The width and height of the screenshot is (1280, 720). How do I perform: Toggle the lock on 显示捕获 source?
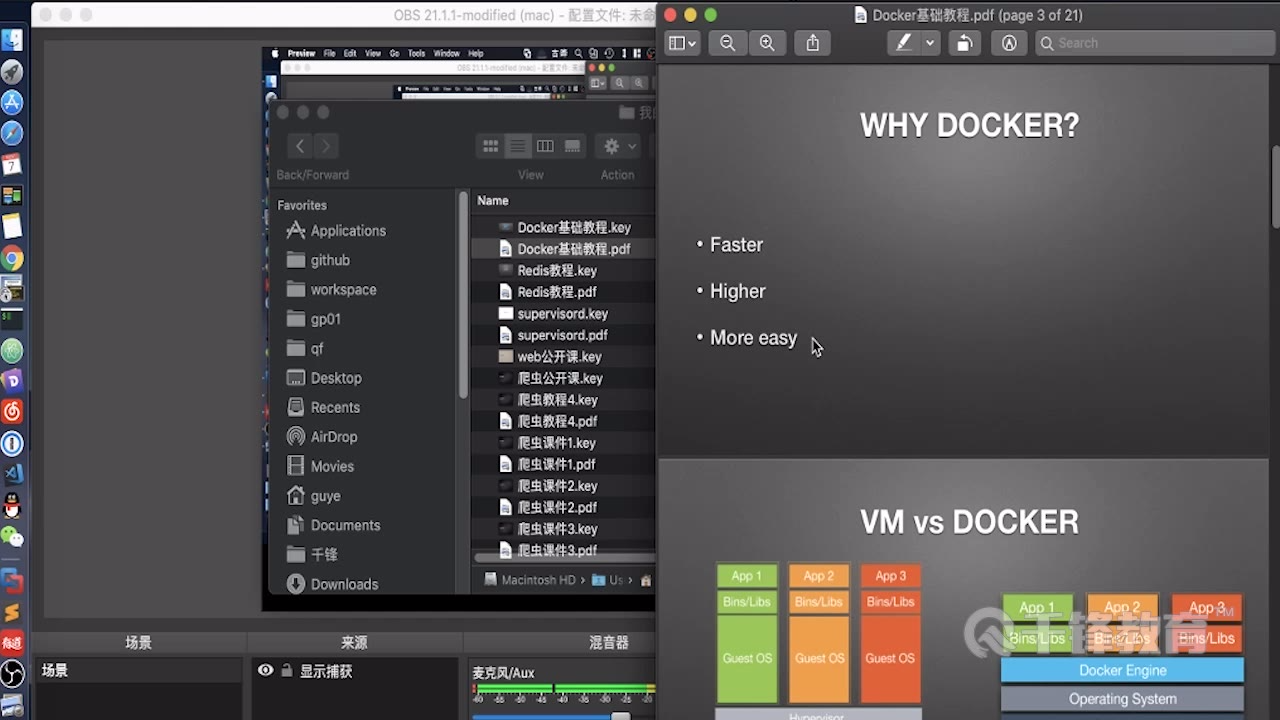pyautogui.click(x=287, y=671)
